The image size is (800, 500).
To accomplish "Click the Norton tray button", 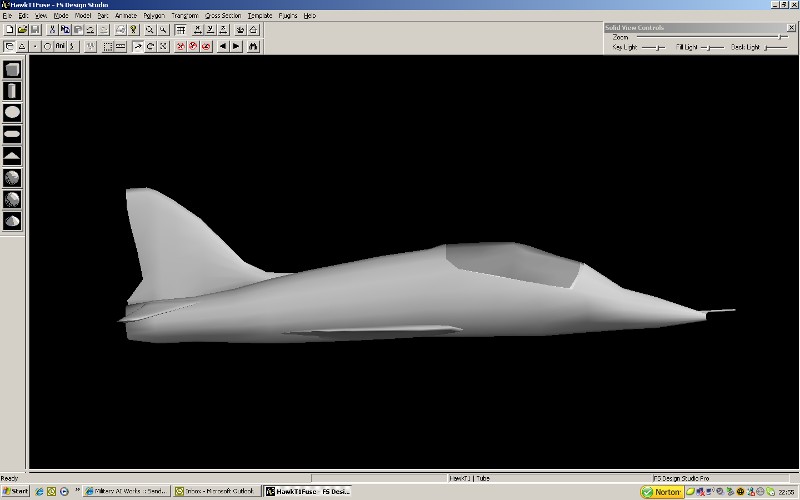I will (x=662, y=492).
